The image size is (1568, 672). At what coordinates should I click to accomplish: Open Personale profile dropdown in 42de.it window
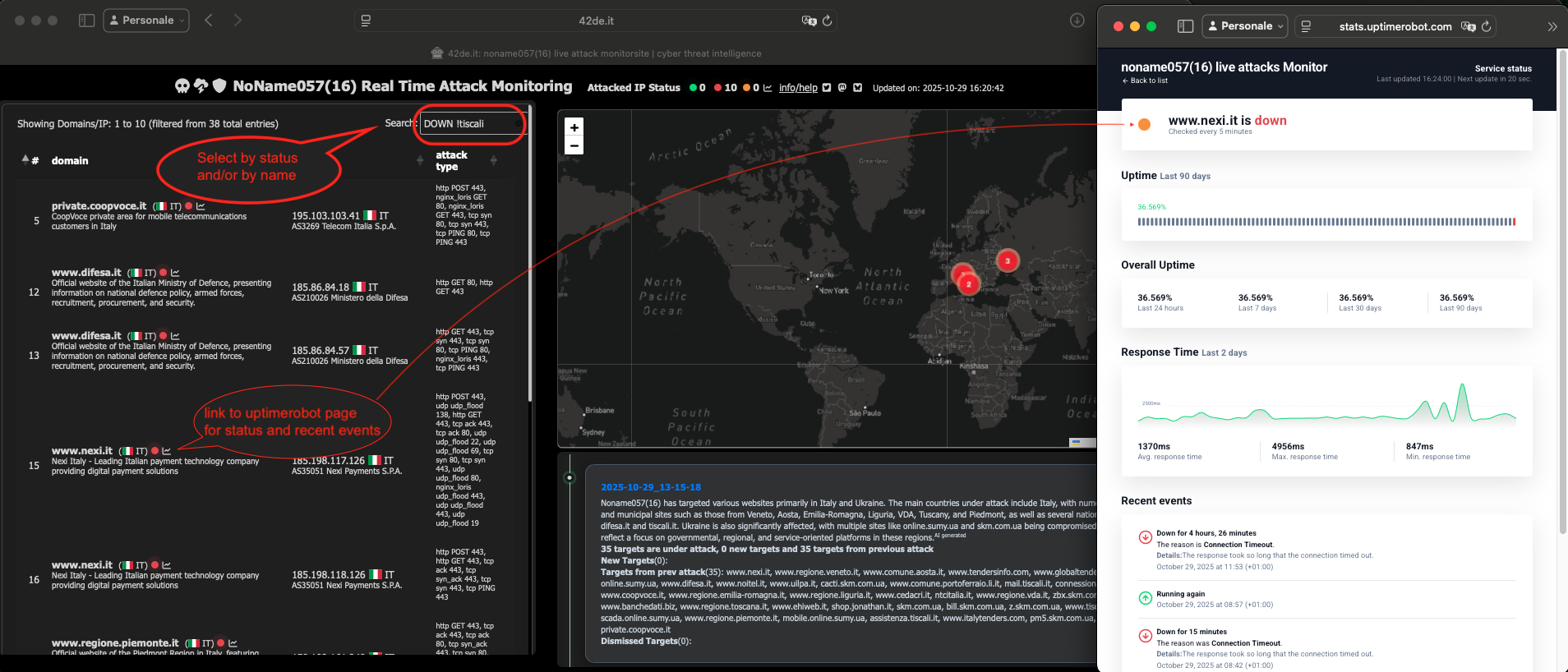pyautogui.click(x=146, y=21)
